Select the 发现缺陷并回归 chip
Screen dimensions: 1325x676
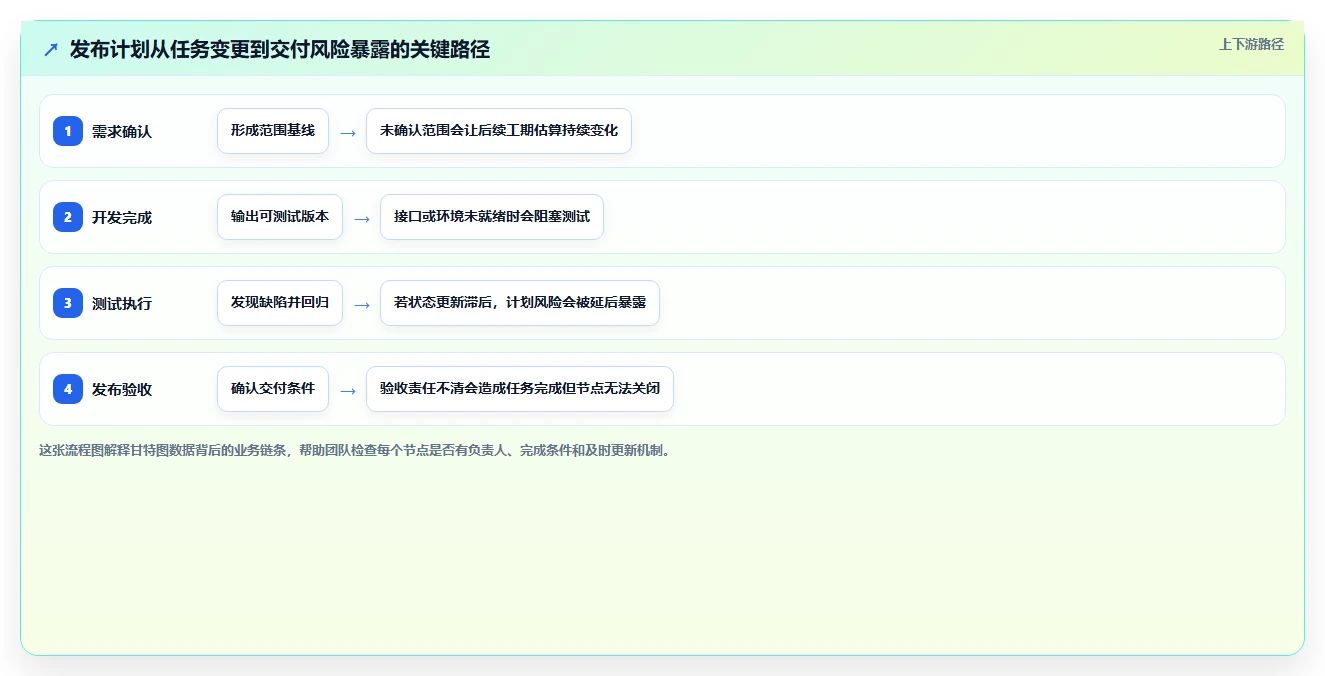[280, 303]
